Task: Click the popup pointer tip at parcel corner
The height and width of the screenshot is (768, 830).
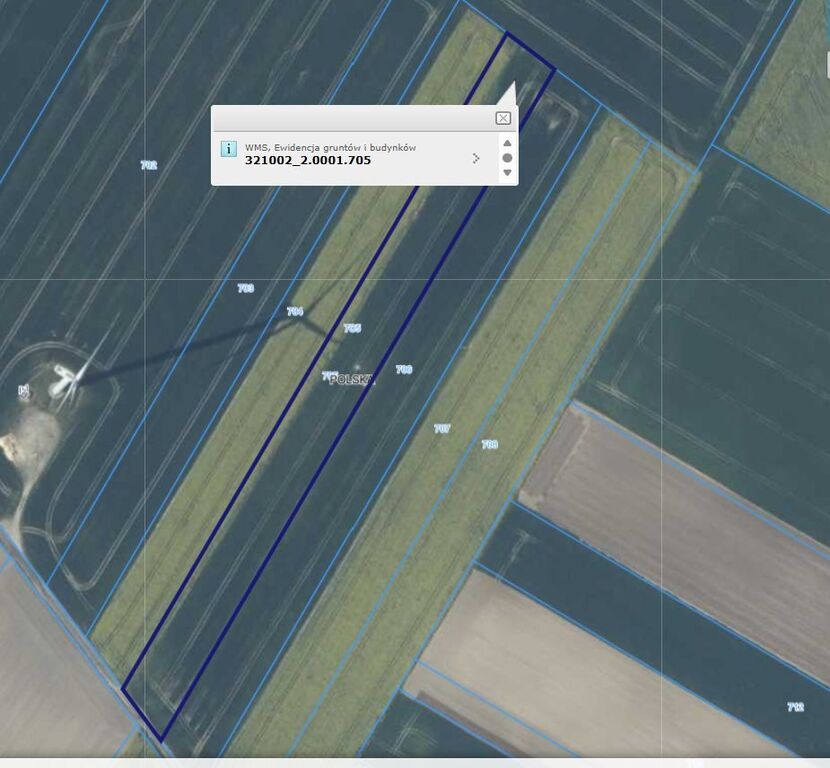Action: [x=514, y=82]
